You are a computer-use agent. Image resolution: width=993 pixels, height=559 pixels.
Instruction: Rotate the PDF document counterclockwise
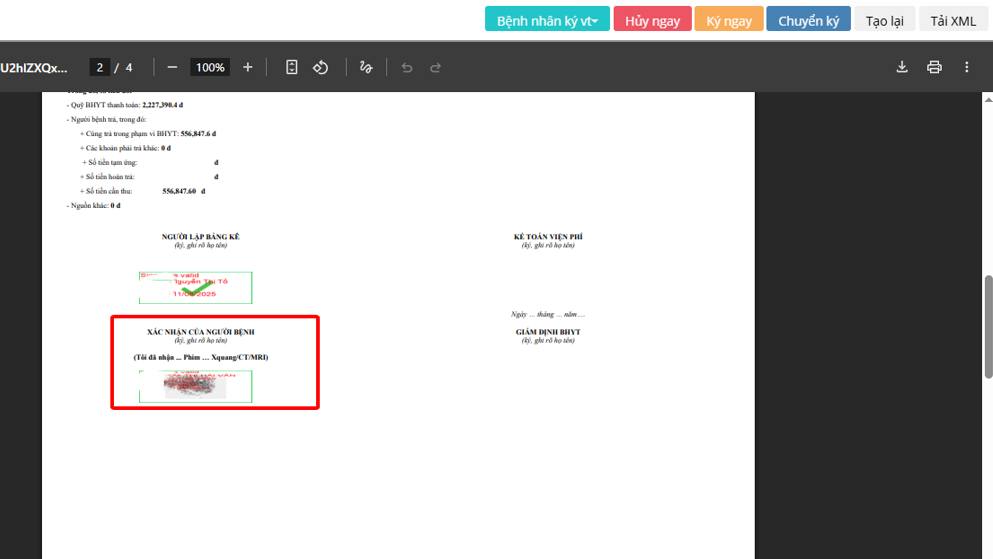[321, 67]
